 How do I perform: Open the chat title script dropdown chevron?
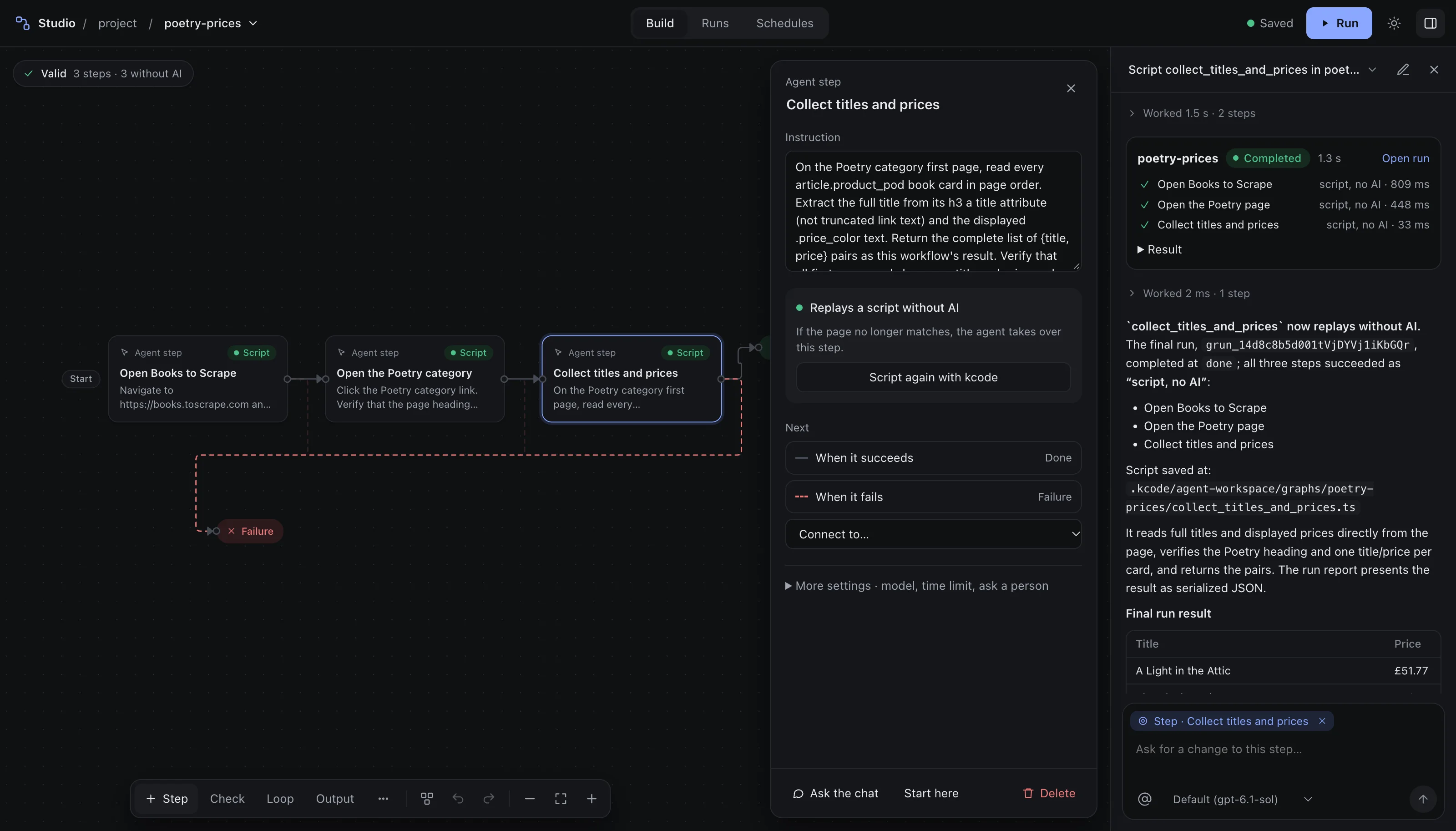click(x=1372, y=70)
